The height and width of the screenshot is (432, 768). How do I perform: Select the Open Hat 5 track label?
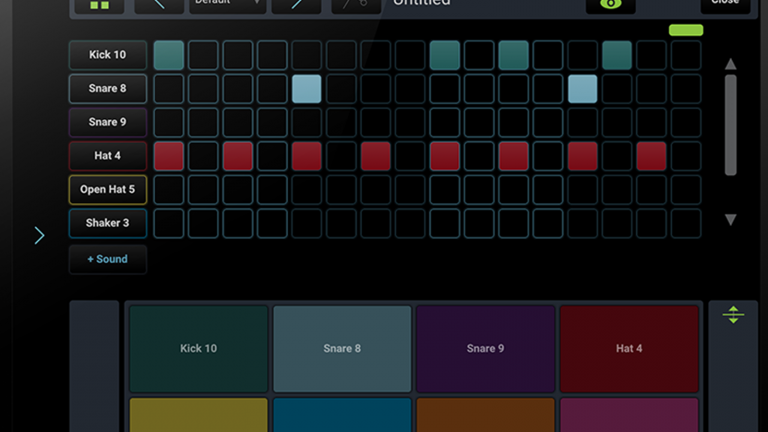[107, 190]
